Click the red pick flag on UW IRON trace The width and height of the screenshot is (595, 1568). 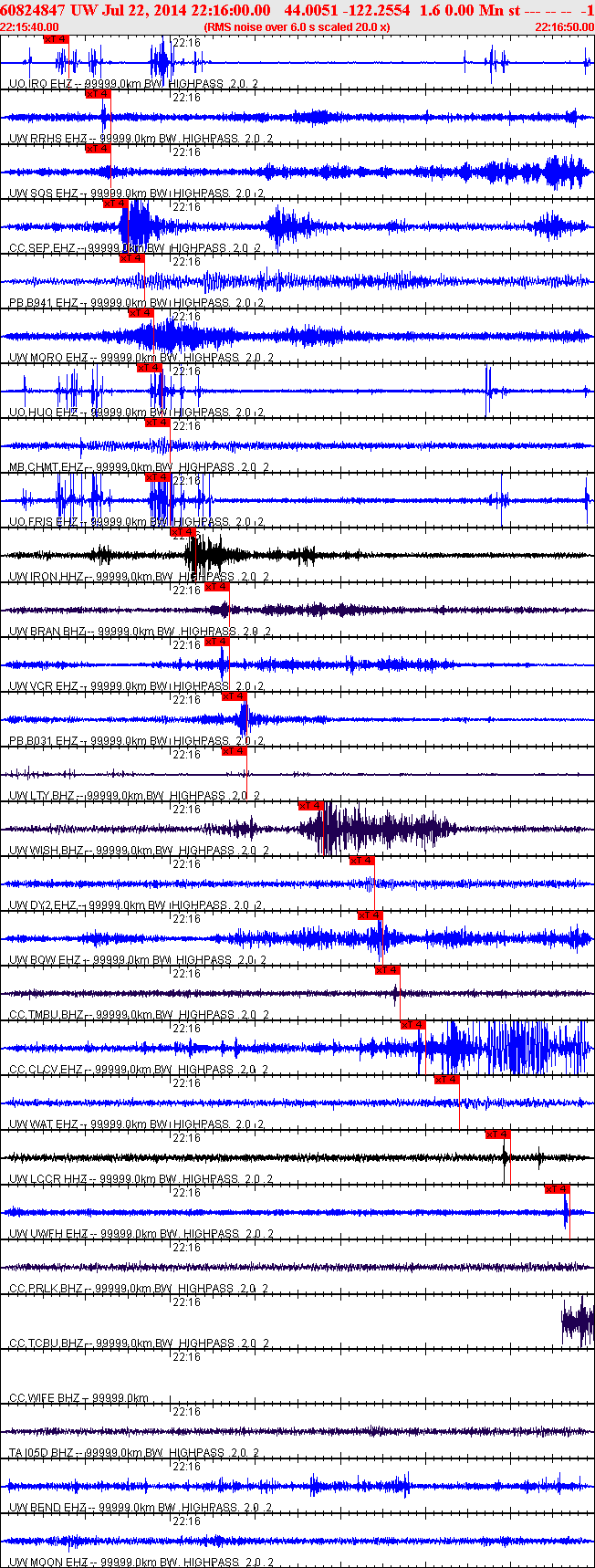pyautogui.click(x=183, y=531)
